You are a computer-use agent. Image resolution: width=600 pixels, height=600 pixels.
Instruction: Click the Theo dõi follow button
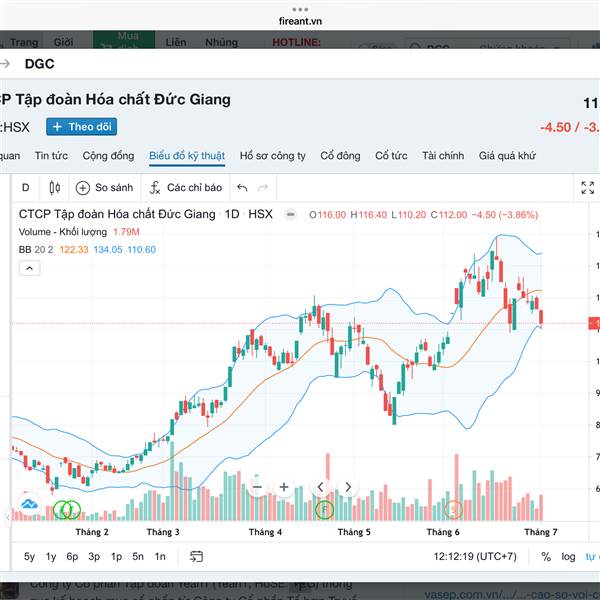[82, 127]
